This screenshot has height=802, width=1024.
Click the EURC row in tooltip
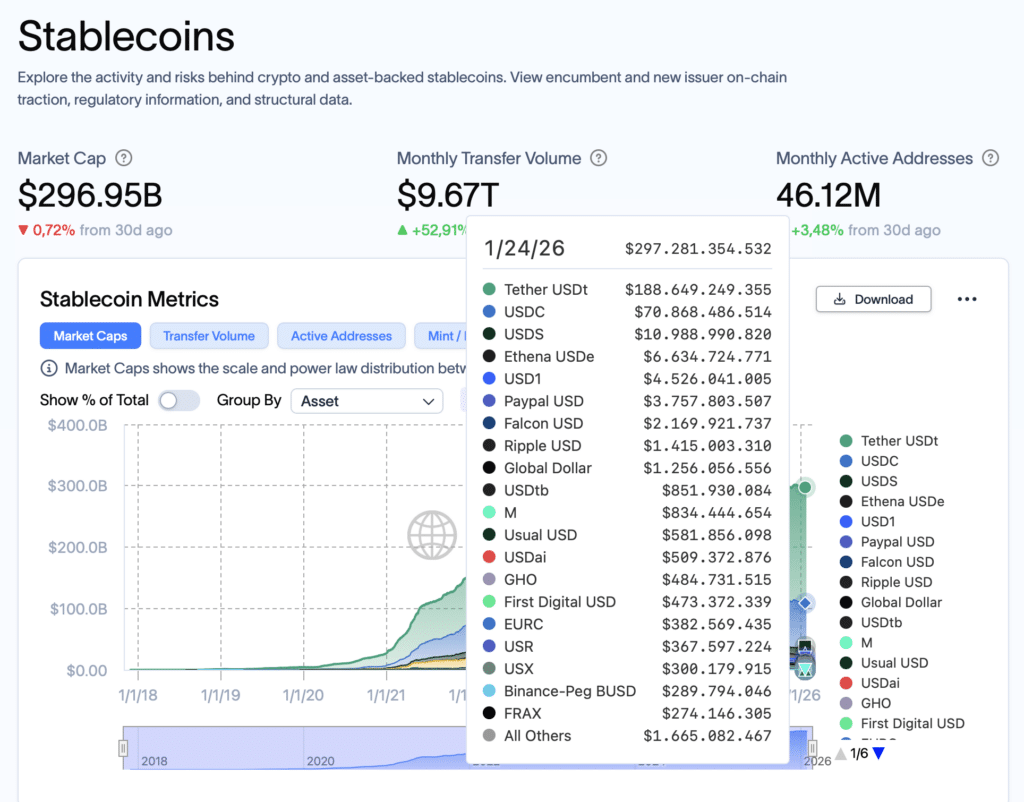627,624
